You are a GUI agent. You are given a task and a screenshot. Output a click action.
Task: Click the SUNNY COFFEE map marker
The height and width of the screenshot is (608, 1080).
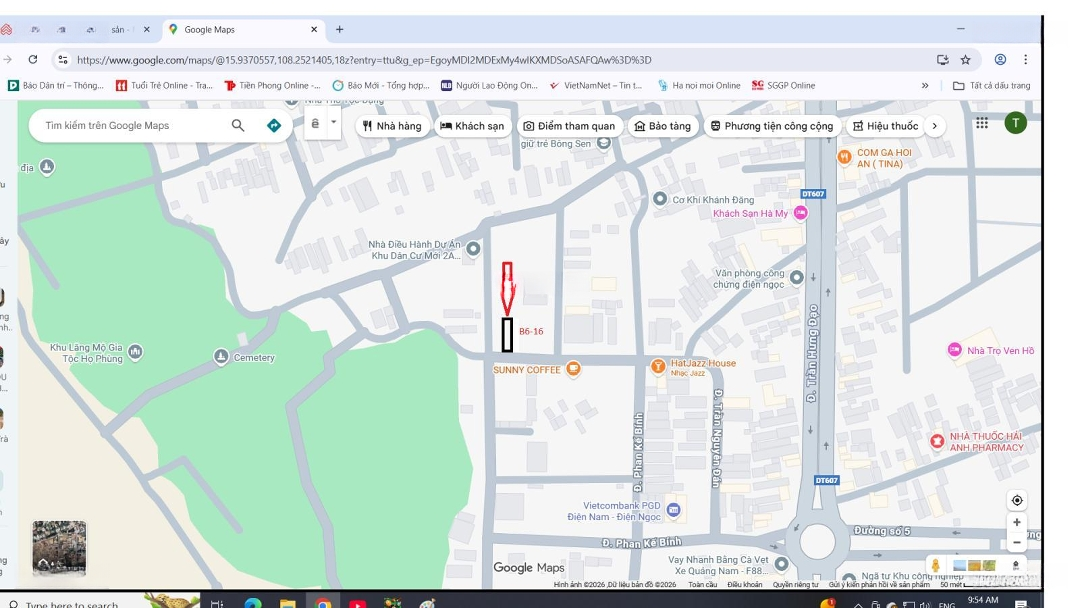(573, 369)
